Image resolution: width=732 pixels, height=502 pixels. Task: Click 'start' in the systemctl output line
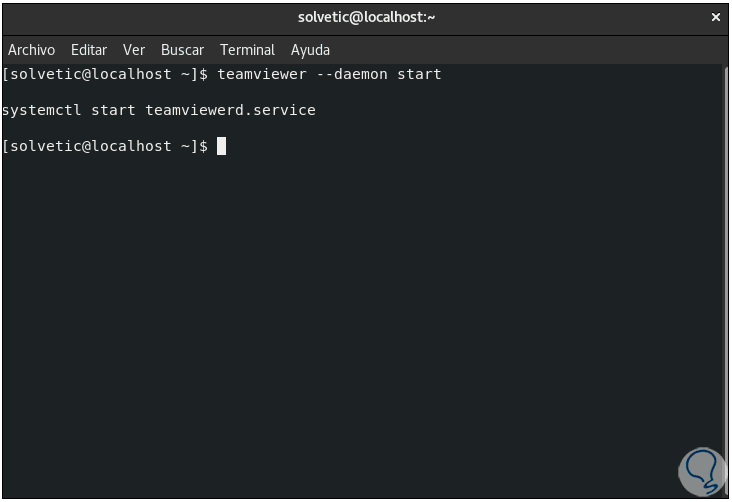coord(113,110)
